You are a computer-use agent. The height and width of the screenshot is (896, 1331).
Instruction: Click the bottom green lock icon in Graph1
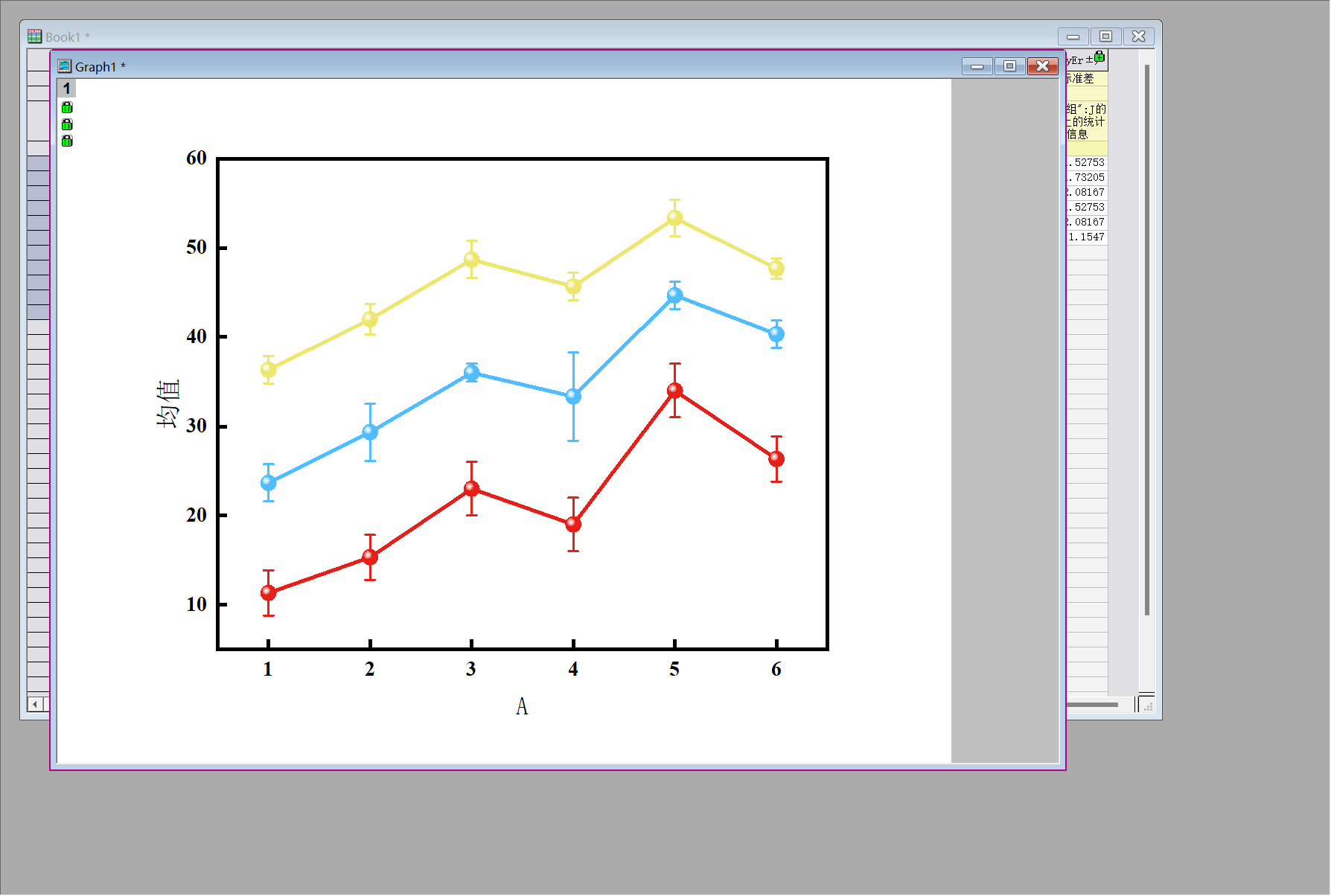67,141
